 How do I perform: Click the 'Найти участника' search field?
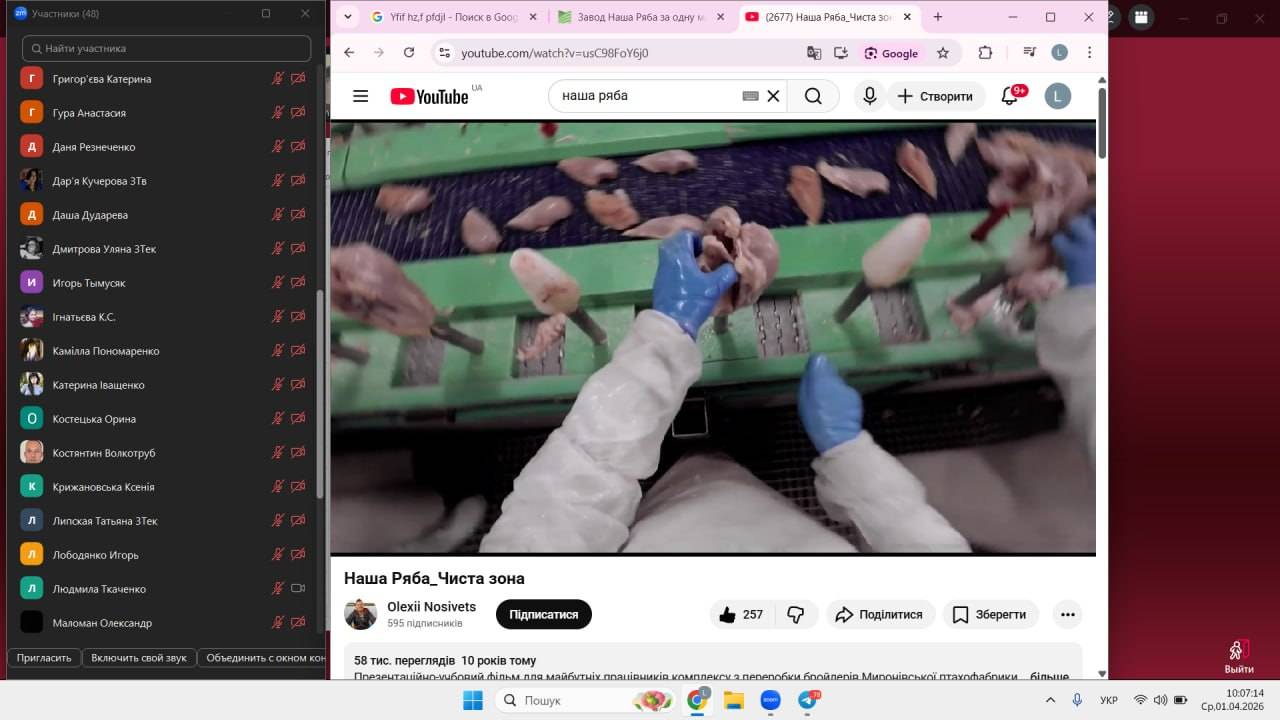click(x=167, y=48)
